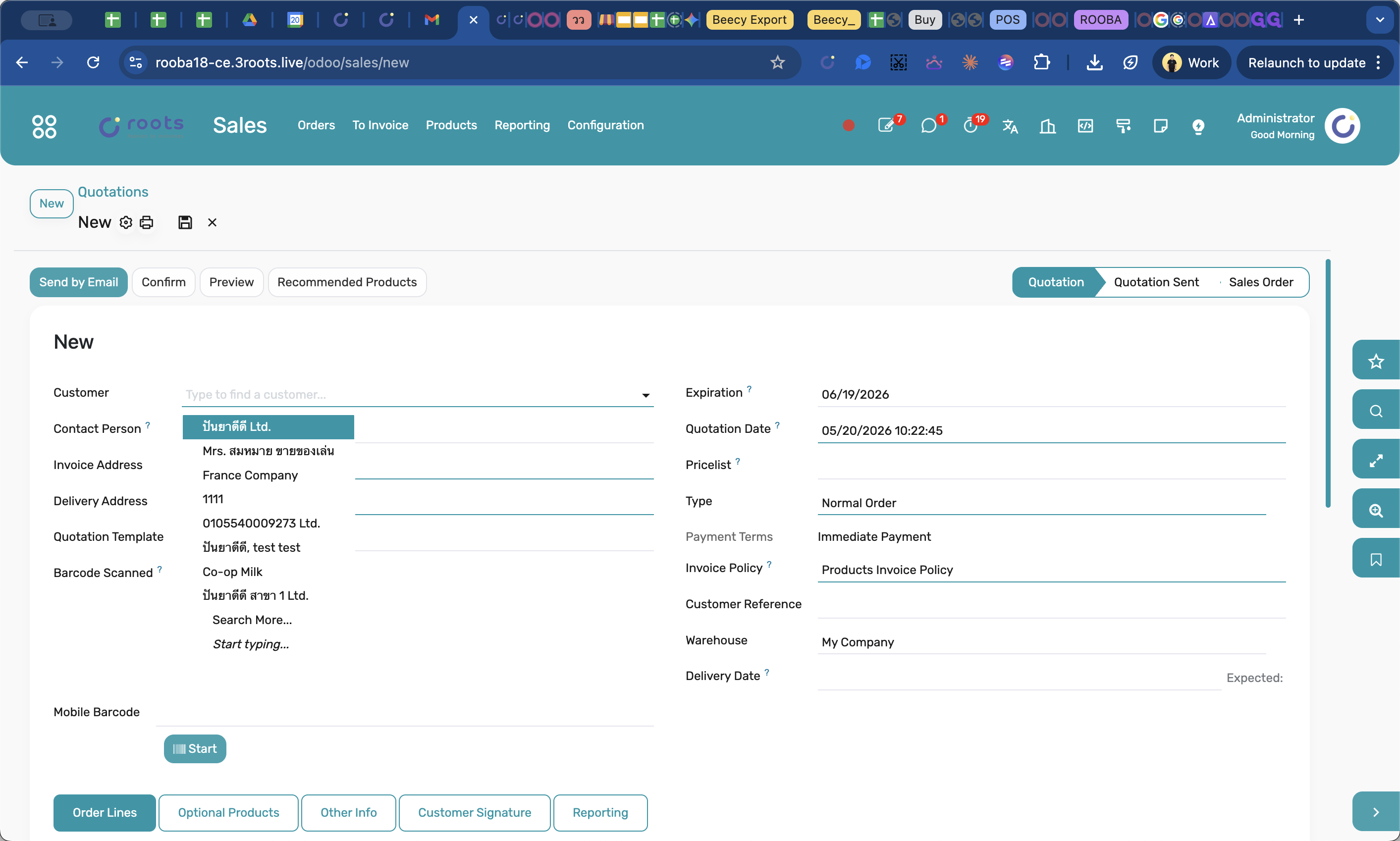Start mobile barcode scanning
This screenshot has width=1400, height=841.
click(x=195, y=748)
